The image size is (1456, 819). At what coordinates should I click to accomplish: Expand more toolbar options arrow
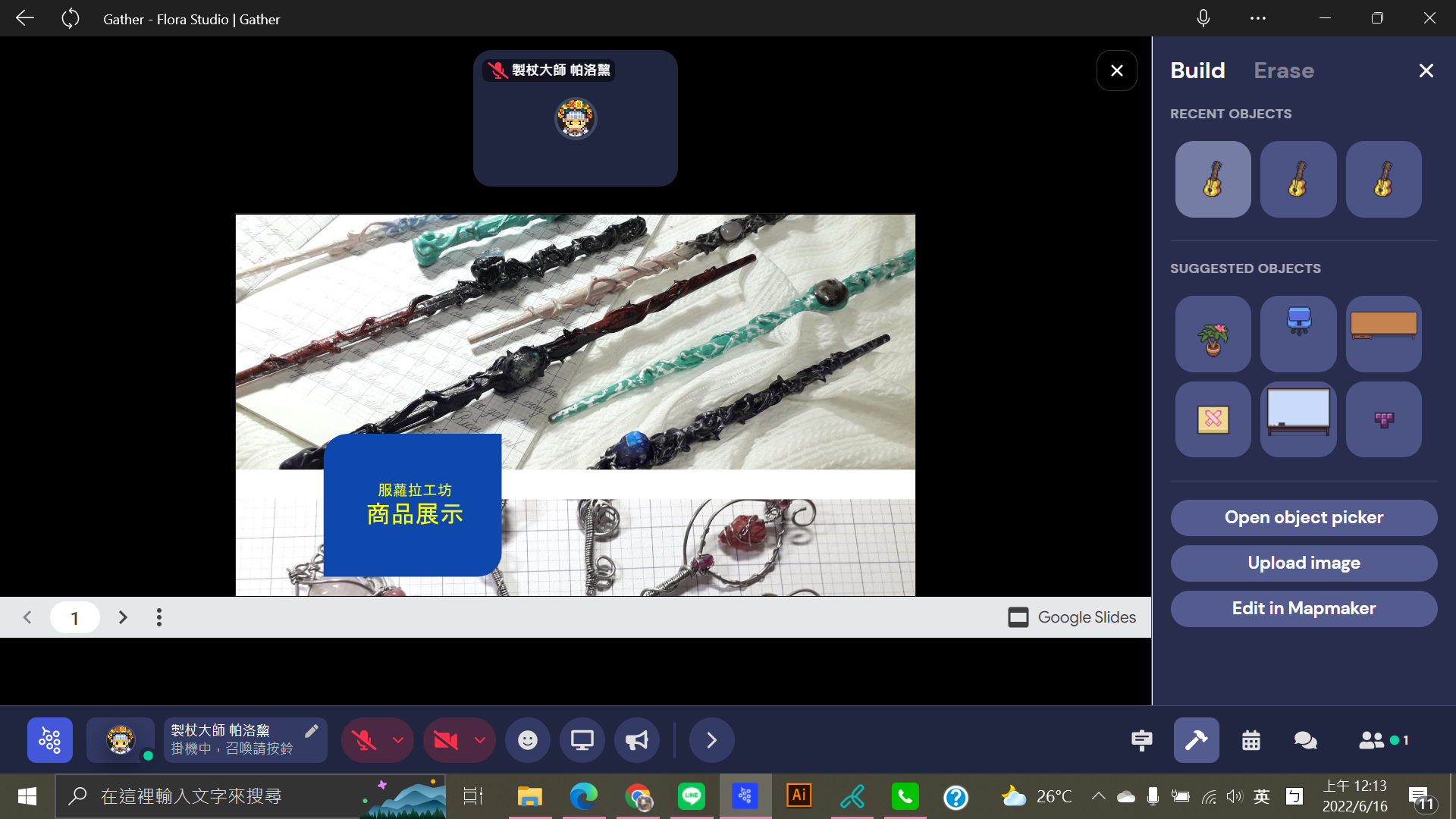coord(711,740)
